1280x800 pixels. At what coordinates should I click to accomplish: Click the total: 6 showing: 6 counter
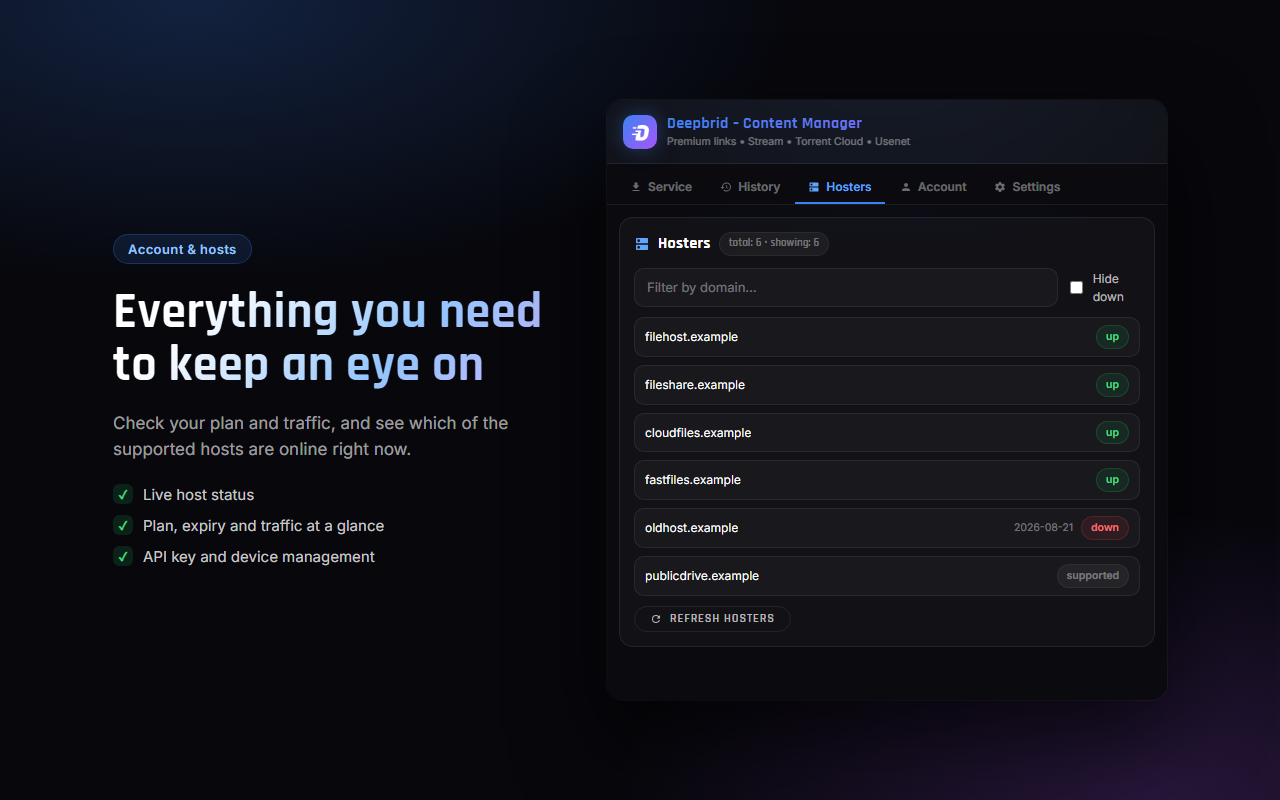click(774, 243)
